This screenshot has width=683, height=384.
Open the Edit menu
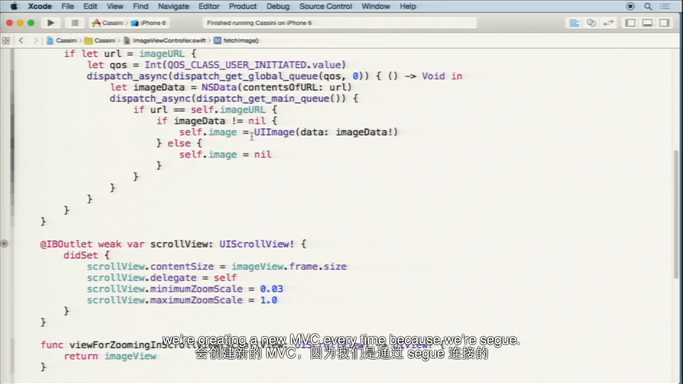(x=90, y=6)
